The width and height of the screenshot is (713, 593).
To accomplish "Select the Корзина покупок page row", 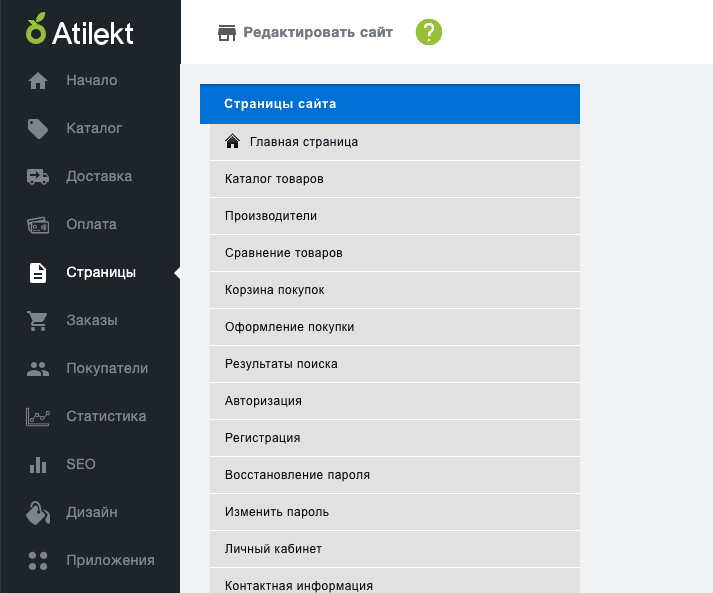I will tap(395, 290).
